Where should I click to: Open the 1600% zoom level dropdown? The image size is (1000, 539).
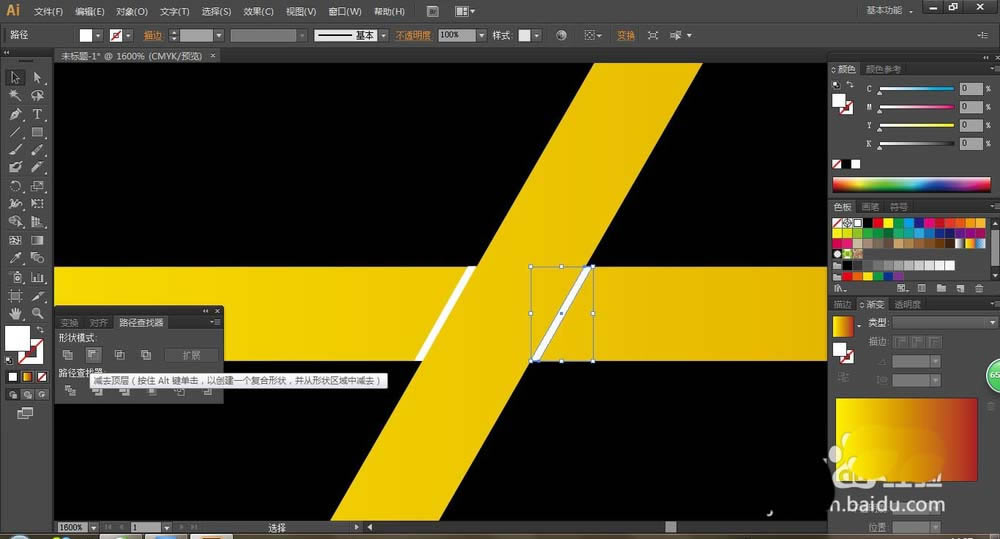click(93, 527)
